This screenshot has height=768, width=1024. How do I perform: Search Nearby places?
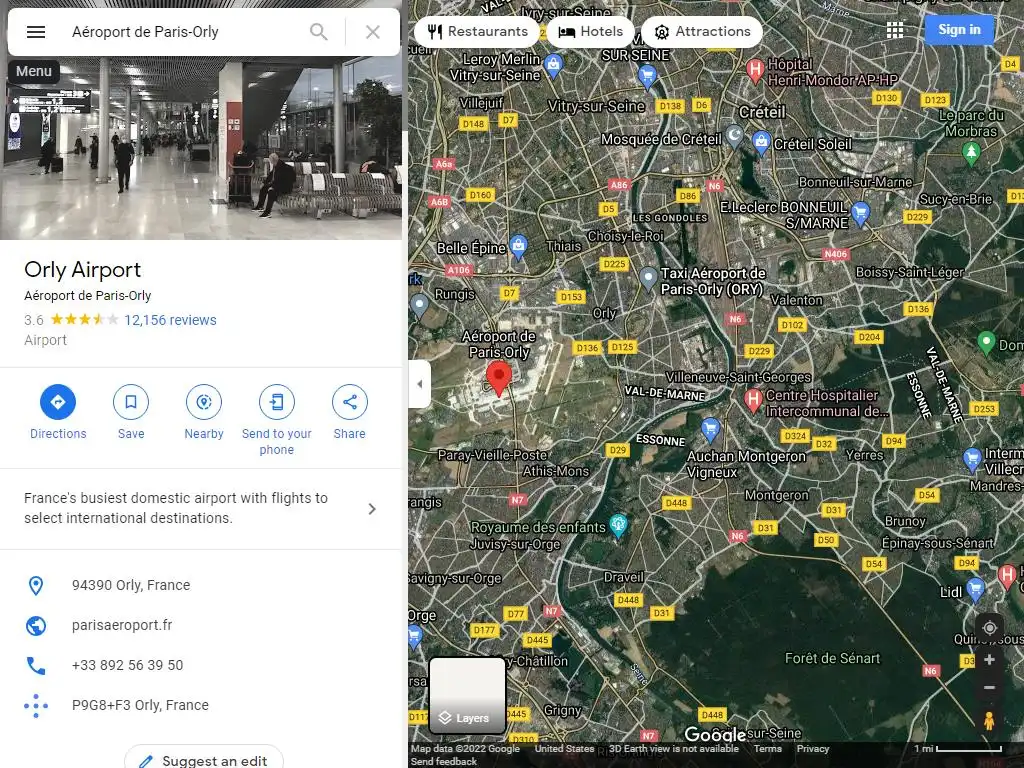pyautogui.click(x=204, y=412)
